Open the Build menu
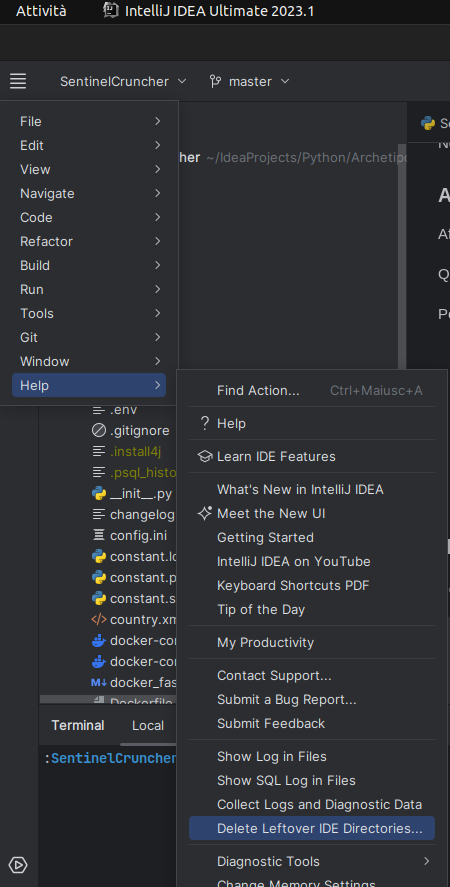 pyautogui.click(x=89, y=265)
